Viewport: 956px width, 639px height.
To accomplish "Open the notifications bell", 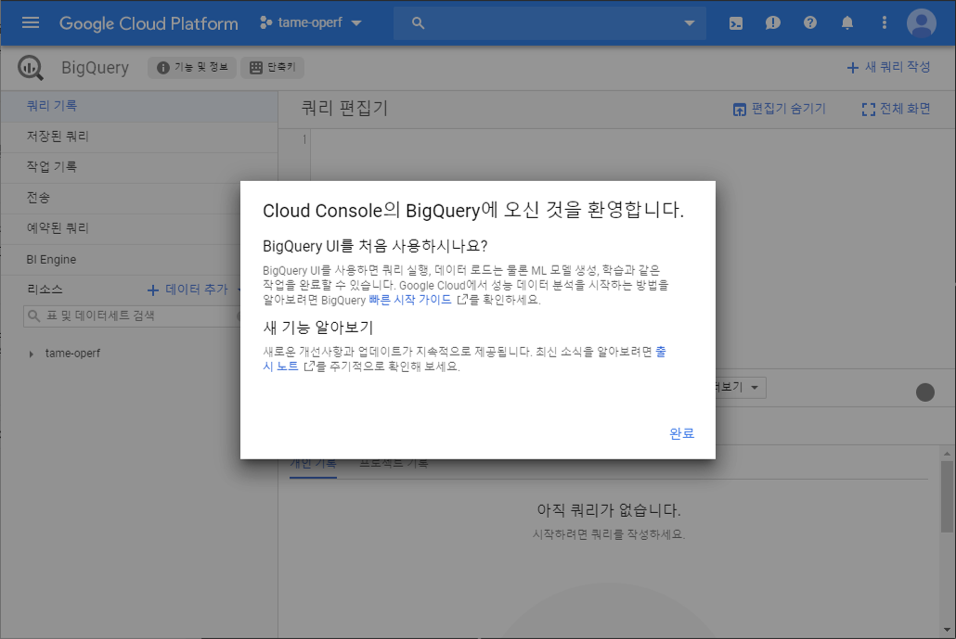I will coord(847,23).
